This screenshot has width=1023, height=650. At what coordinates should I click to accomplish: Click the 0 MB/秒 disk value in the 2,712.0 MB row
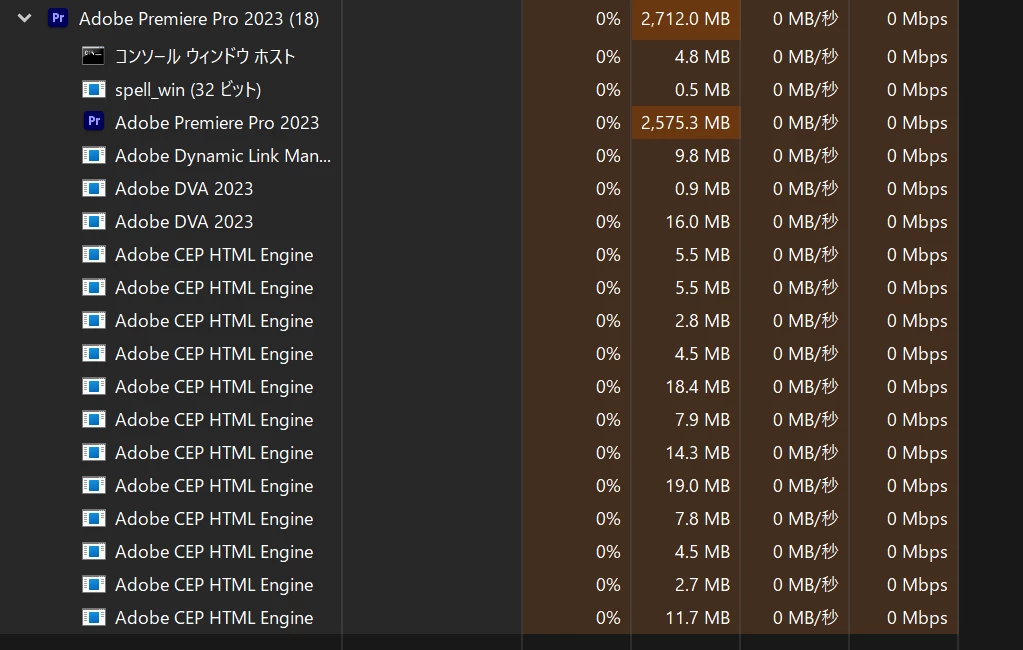coord(805,19)
